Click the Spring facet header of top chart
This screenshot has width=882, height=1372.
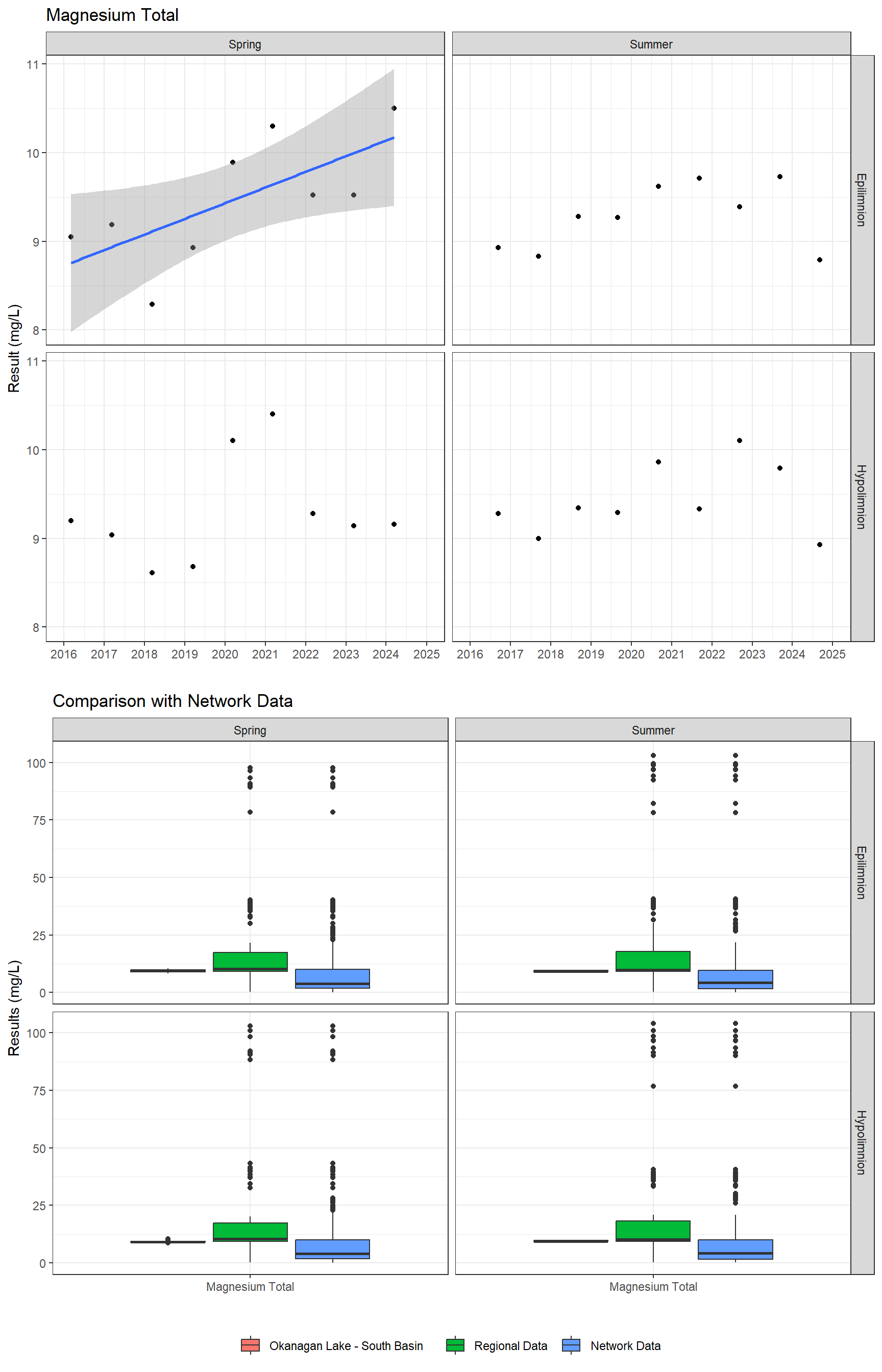pos(245,44)
